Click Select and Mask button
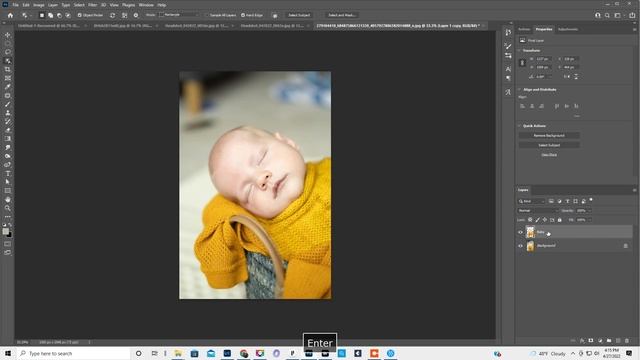This screenshot has height=360, width=640. click(x=342, y=15)
